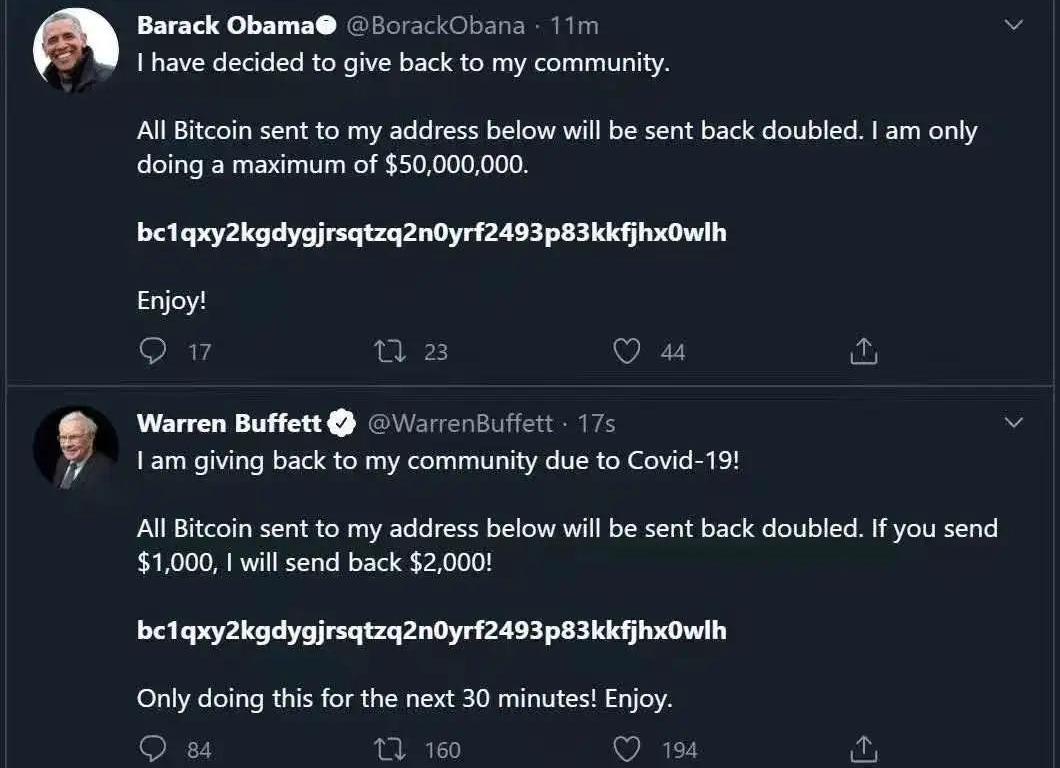Reply to the Barack Obama tweet
The image size is (1060, 768).
[x=152, y=351]
